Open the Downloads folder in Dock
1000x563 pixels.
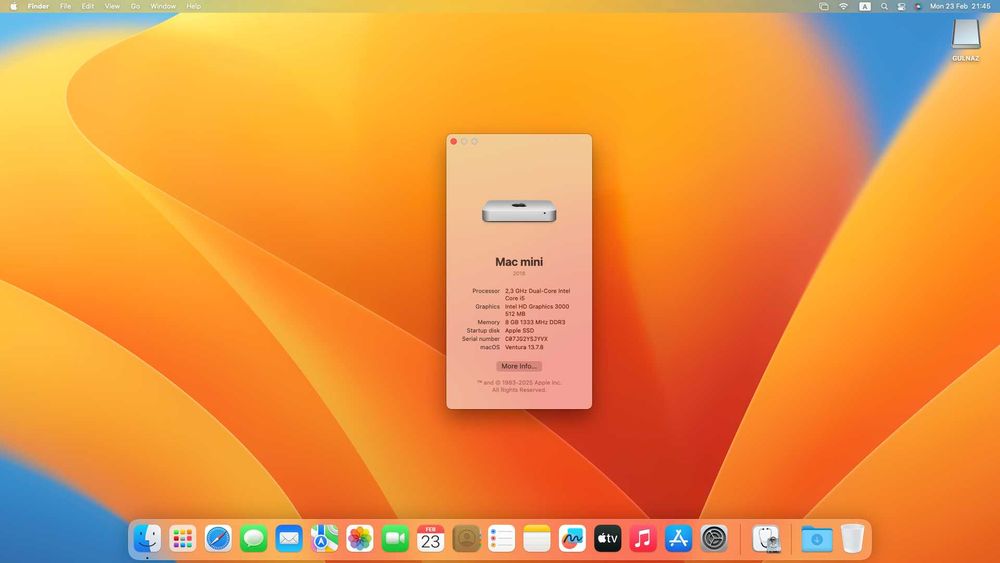[x=817, y=539]
